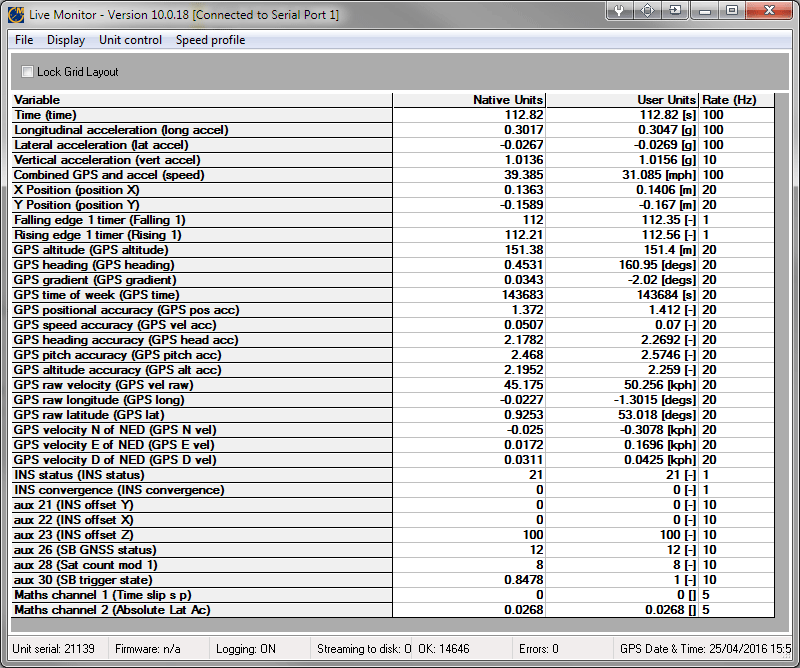This screenshot has height=668, width=800.
Task: Click the Live Monitor app icon
Action: pos(14,14)
